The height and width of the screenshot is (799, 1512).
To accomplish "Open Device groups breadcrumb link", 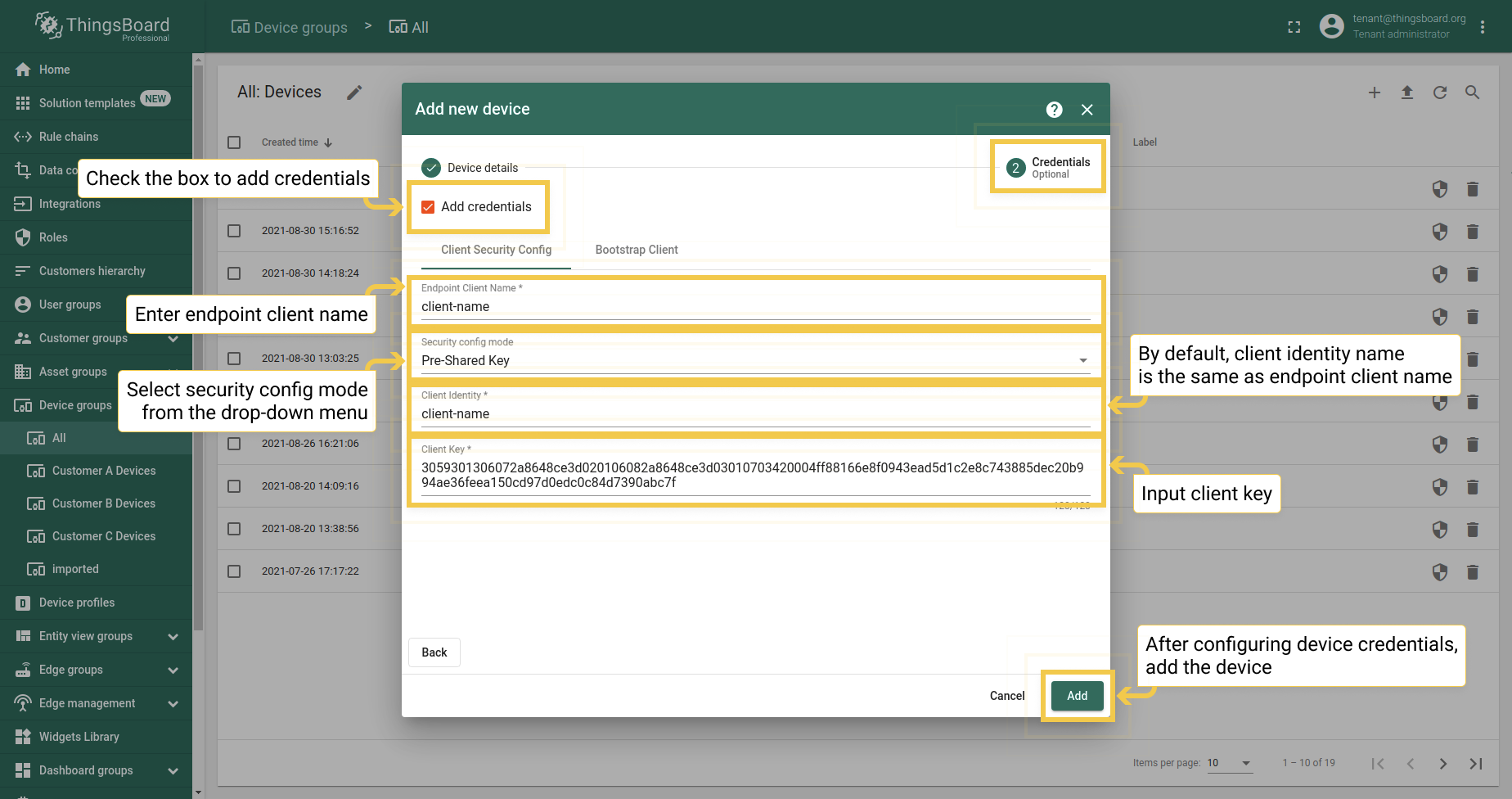I will [290, 28].
